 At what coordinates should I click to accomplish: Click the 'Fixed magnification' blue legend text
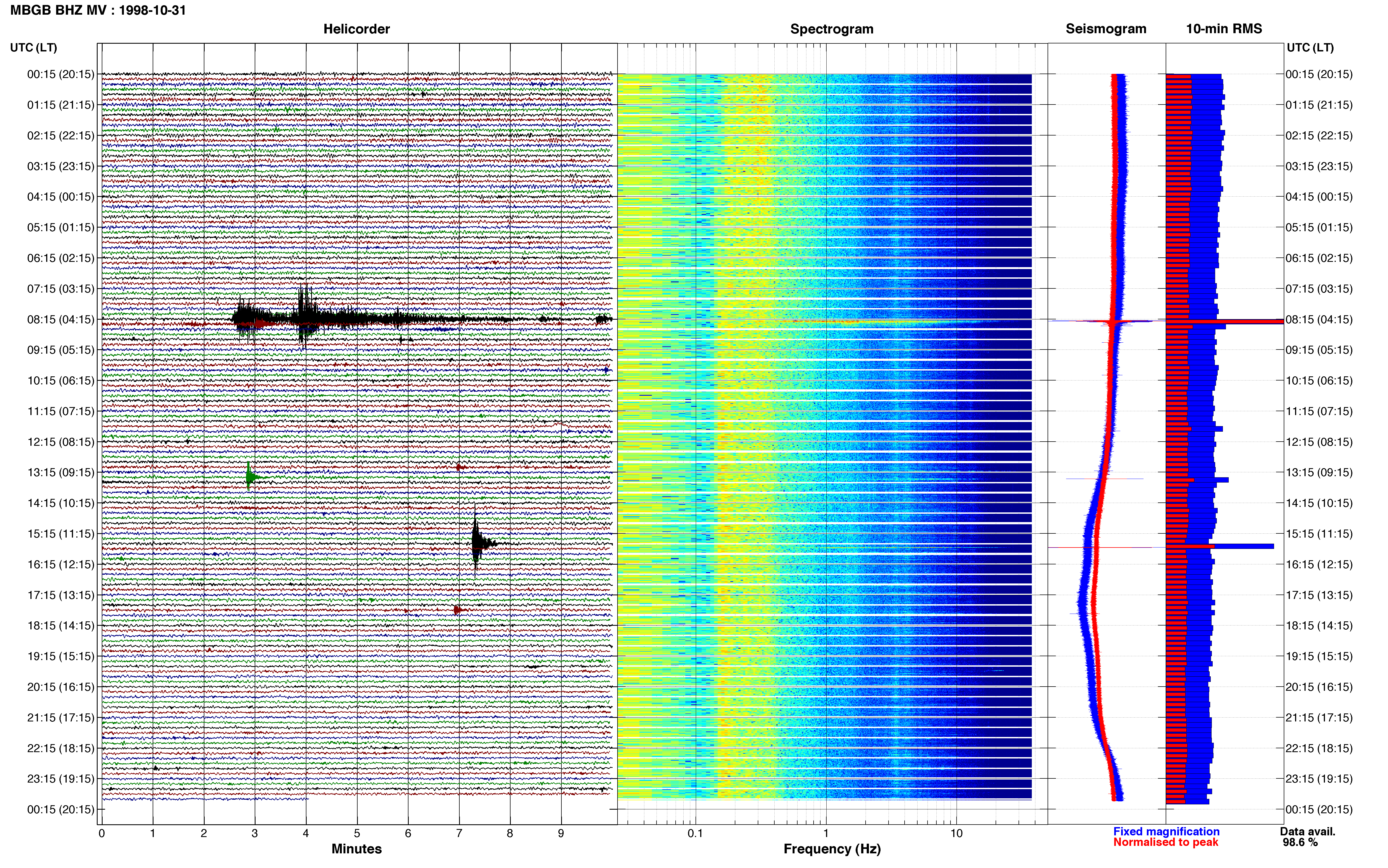tap(1166, 831)
